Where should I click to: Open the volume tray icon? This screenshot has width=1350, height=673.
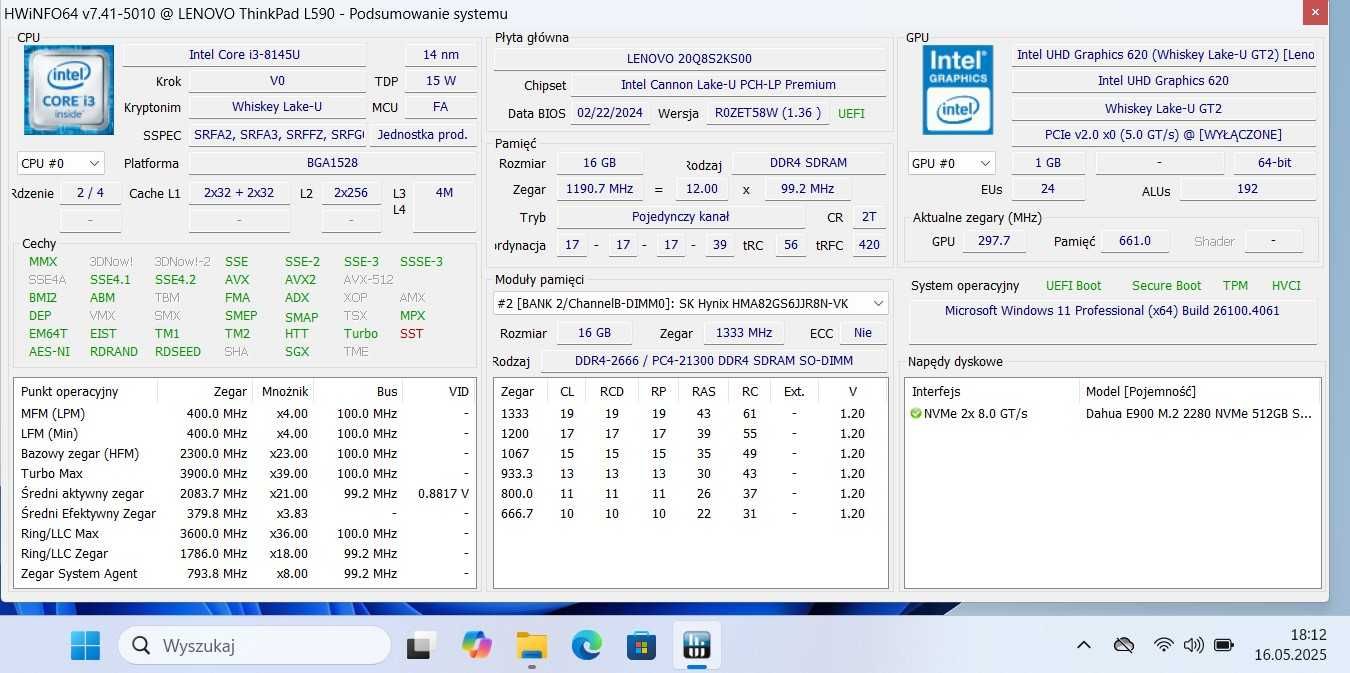click(1193, 645)
